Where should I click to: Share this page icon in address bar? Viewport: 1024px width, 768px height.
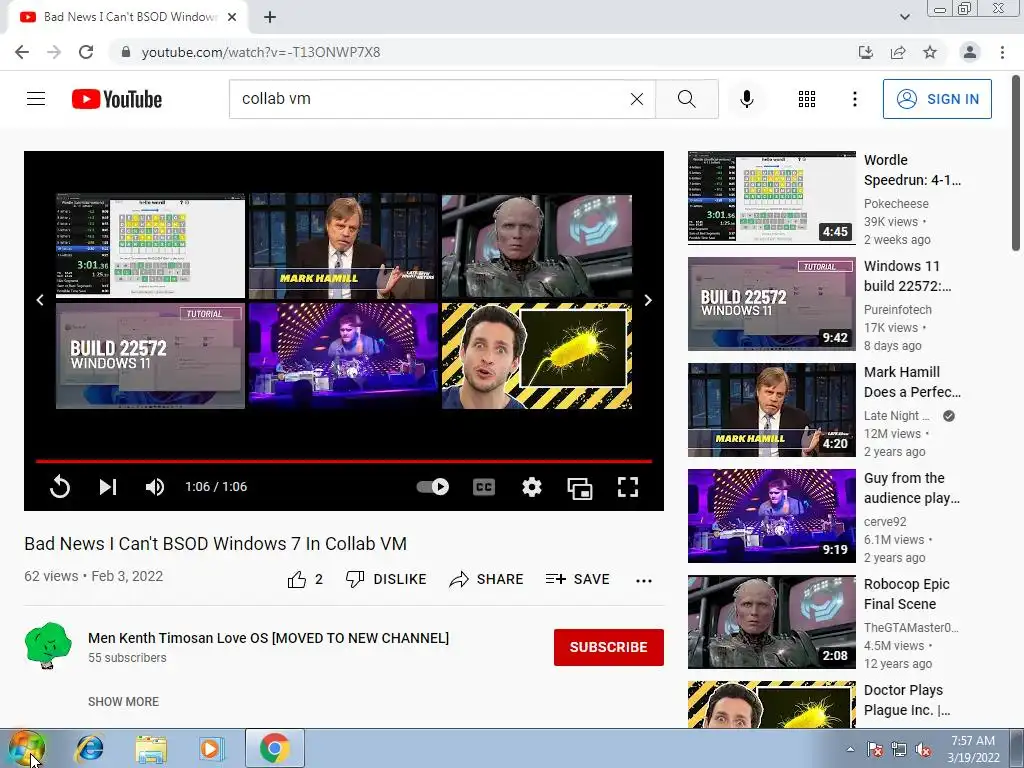pos(898,52)
